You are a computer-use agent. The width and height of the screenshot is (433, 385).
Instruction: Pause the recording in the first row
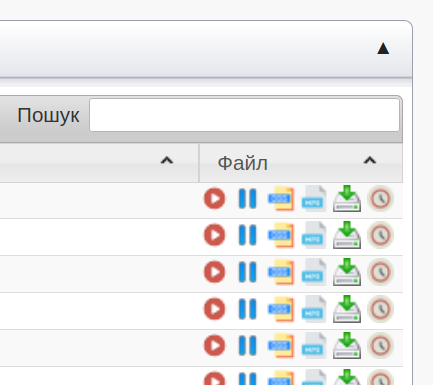click(x=247, y=199)
